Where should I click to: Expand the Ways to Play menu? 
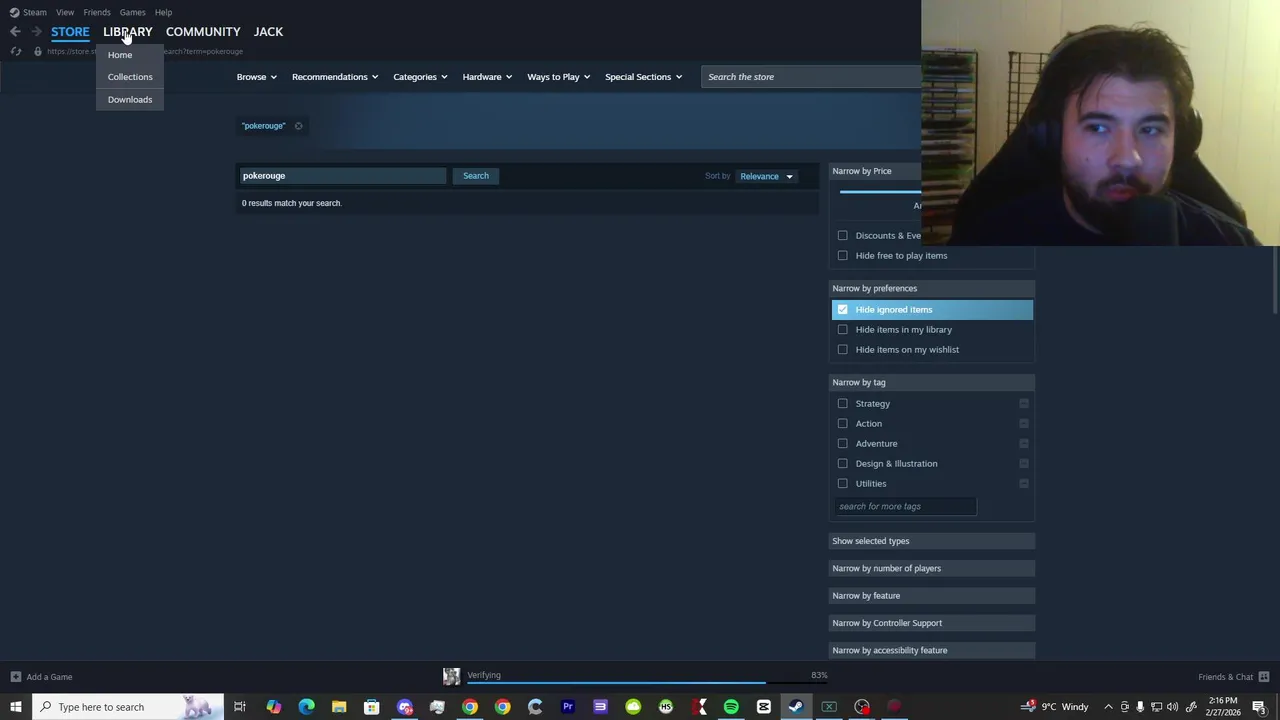559,77
